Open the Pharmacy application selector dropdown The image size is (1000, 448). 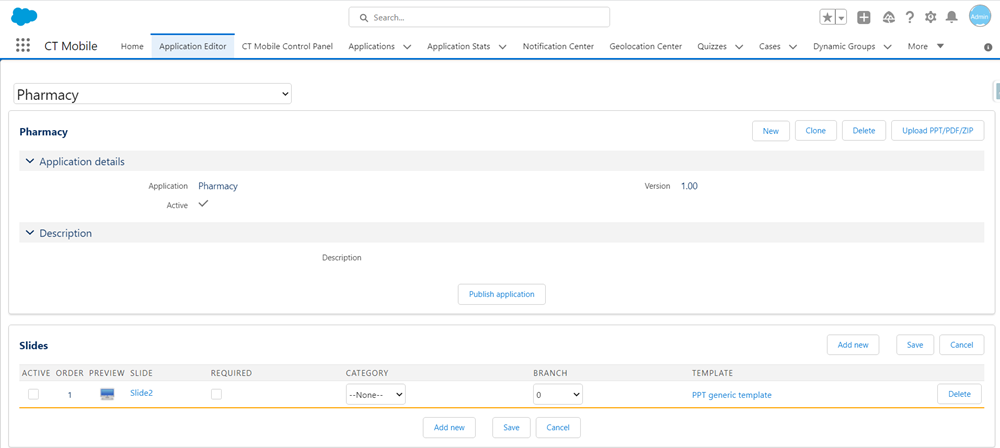coord(152,94)
